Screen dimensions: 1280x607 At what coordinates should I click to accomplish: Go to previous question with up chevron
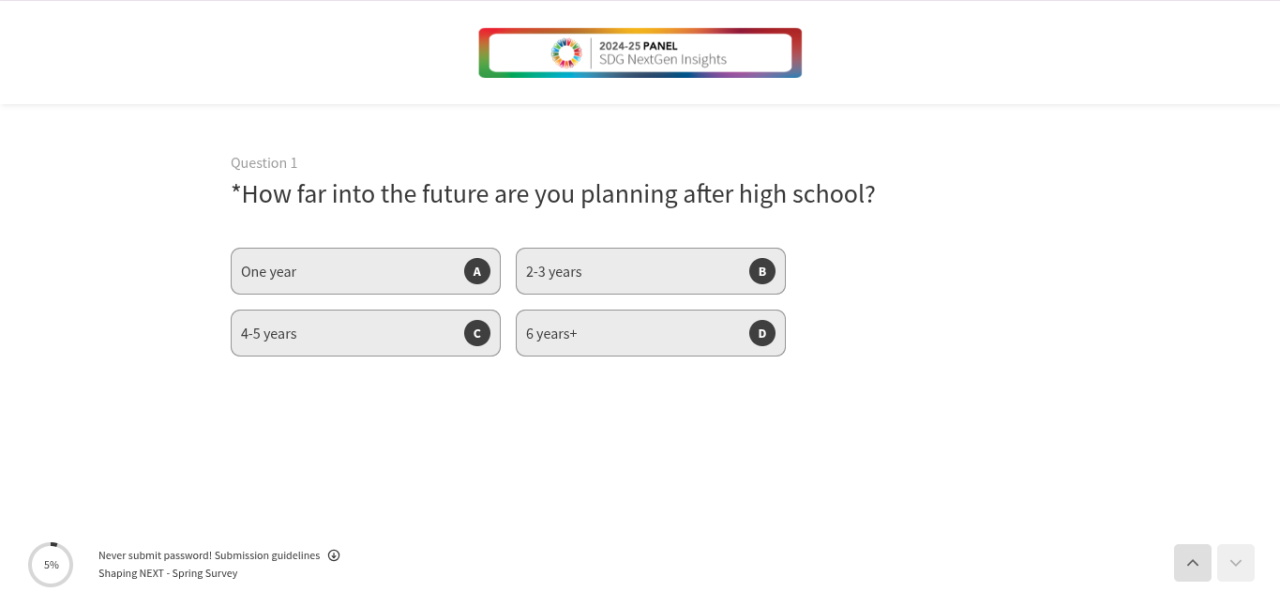[1192, 563]
